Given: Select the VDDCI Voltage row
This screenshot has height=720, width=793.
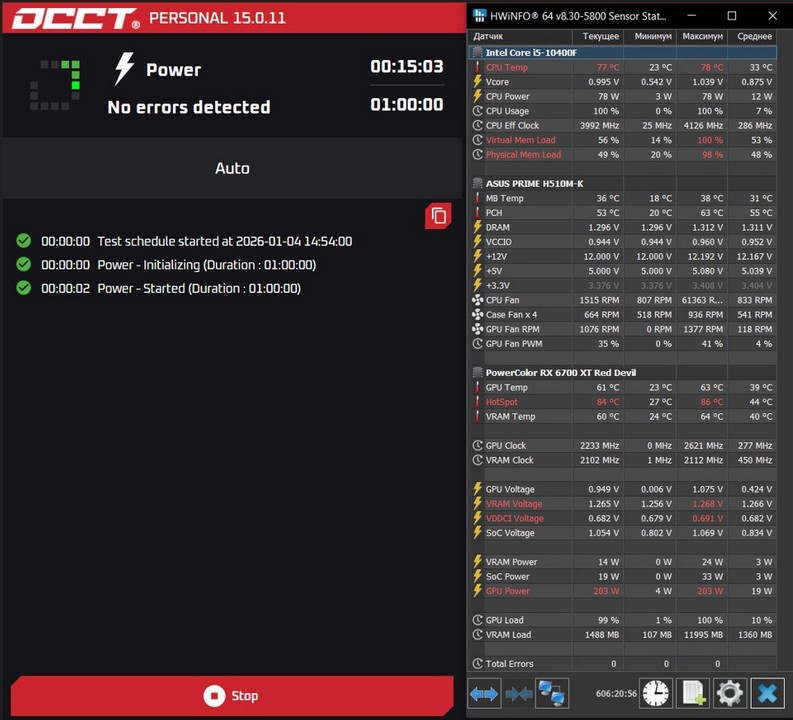Looking at the screenshot, I should (x=623, y=518).
